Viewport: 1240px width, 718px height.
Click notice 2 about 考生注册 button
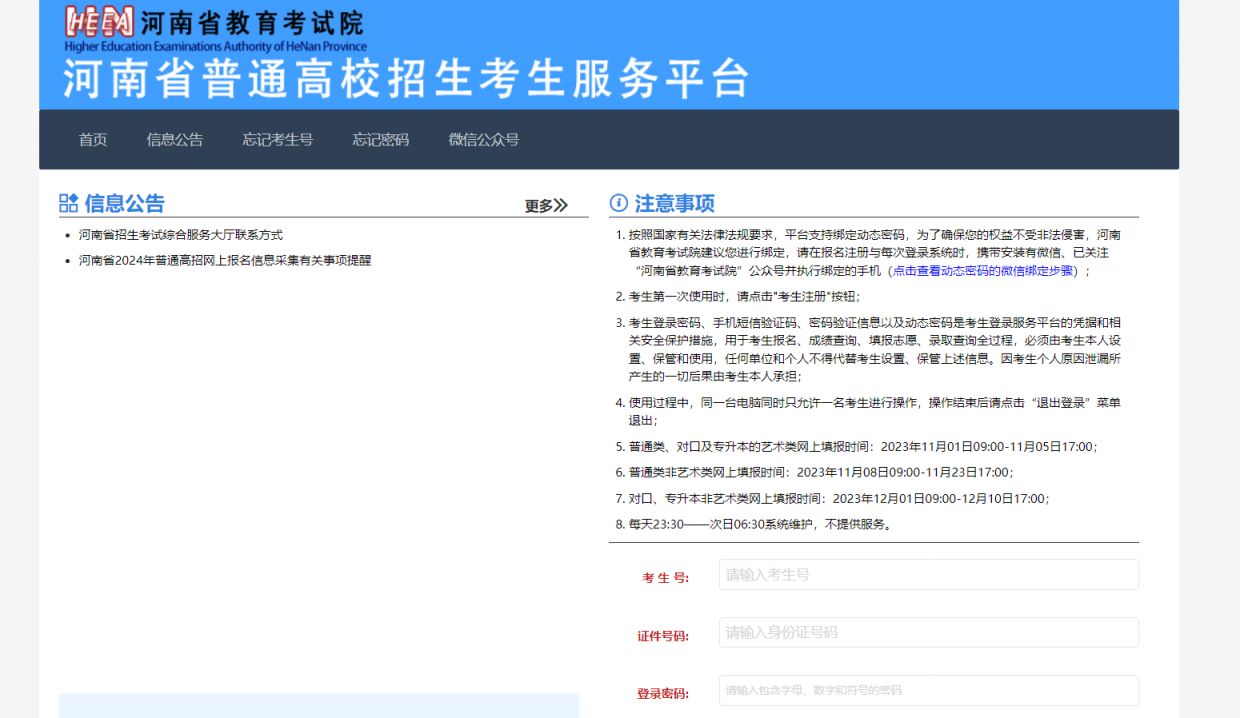click(x=743, y=297)
